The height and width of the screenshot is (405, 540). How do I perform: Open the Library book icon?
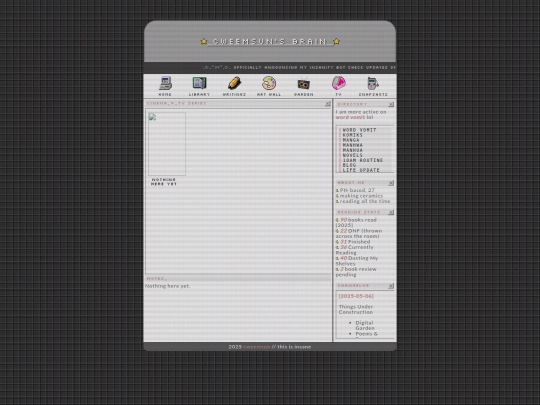tap(199, 83)
